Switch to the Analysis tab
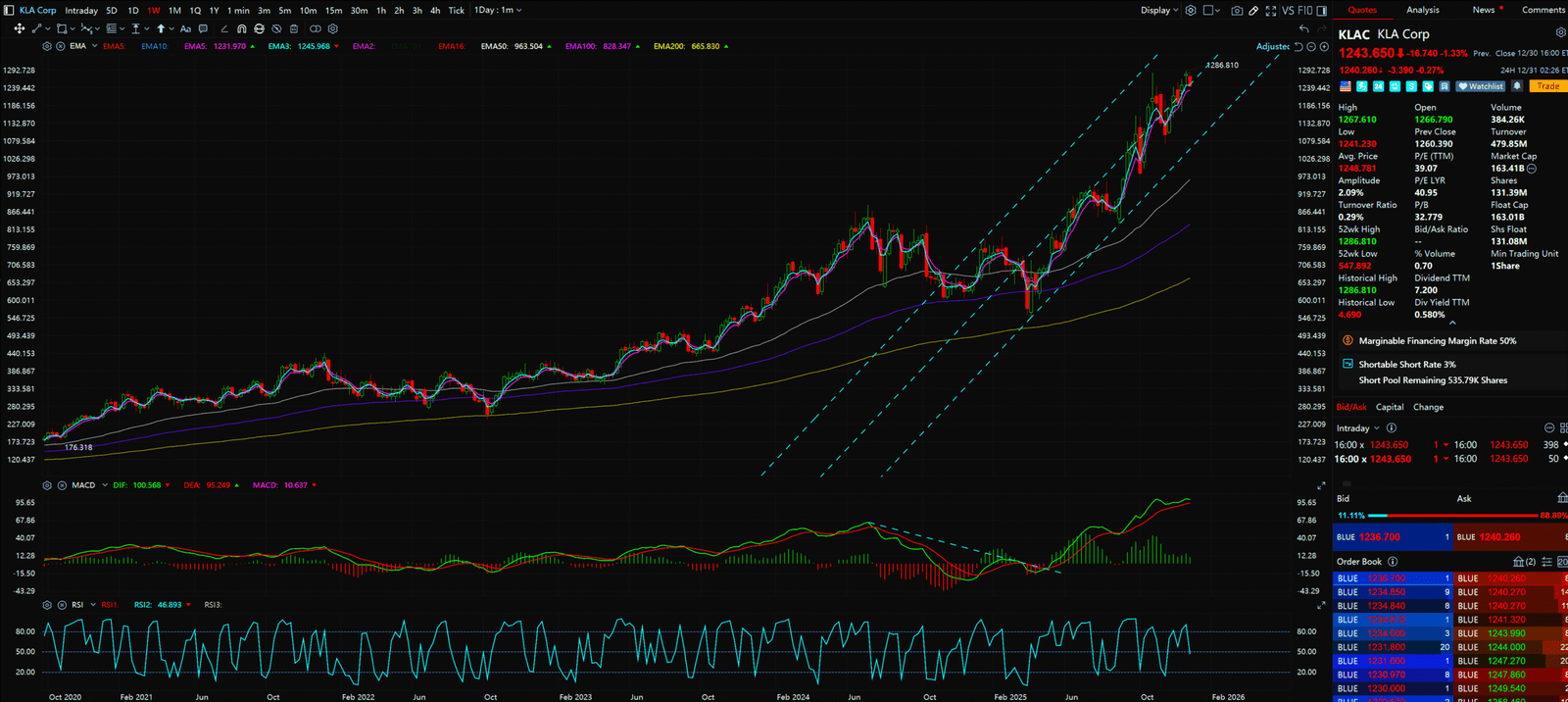This screenshot has height=702, width=1568. click(1423, 10)
